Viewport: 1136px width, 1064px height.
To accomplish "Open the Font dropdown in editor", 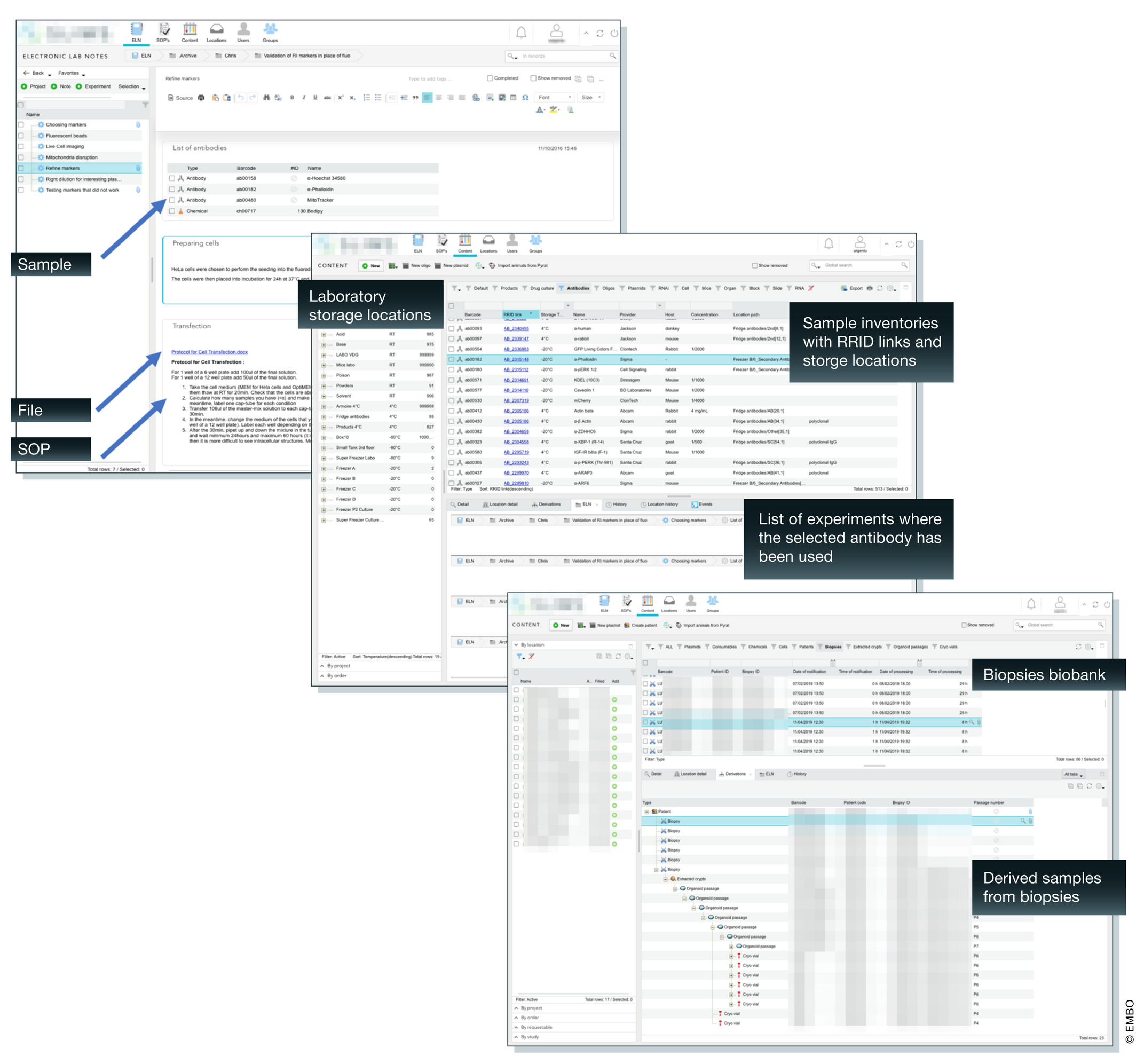I will coord(554,98).
